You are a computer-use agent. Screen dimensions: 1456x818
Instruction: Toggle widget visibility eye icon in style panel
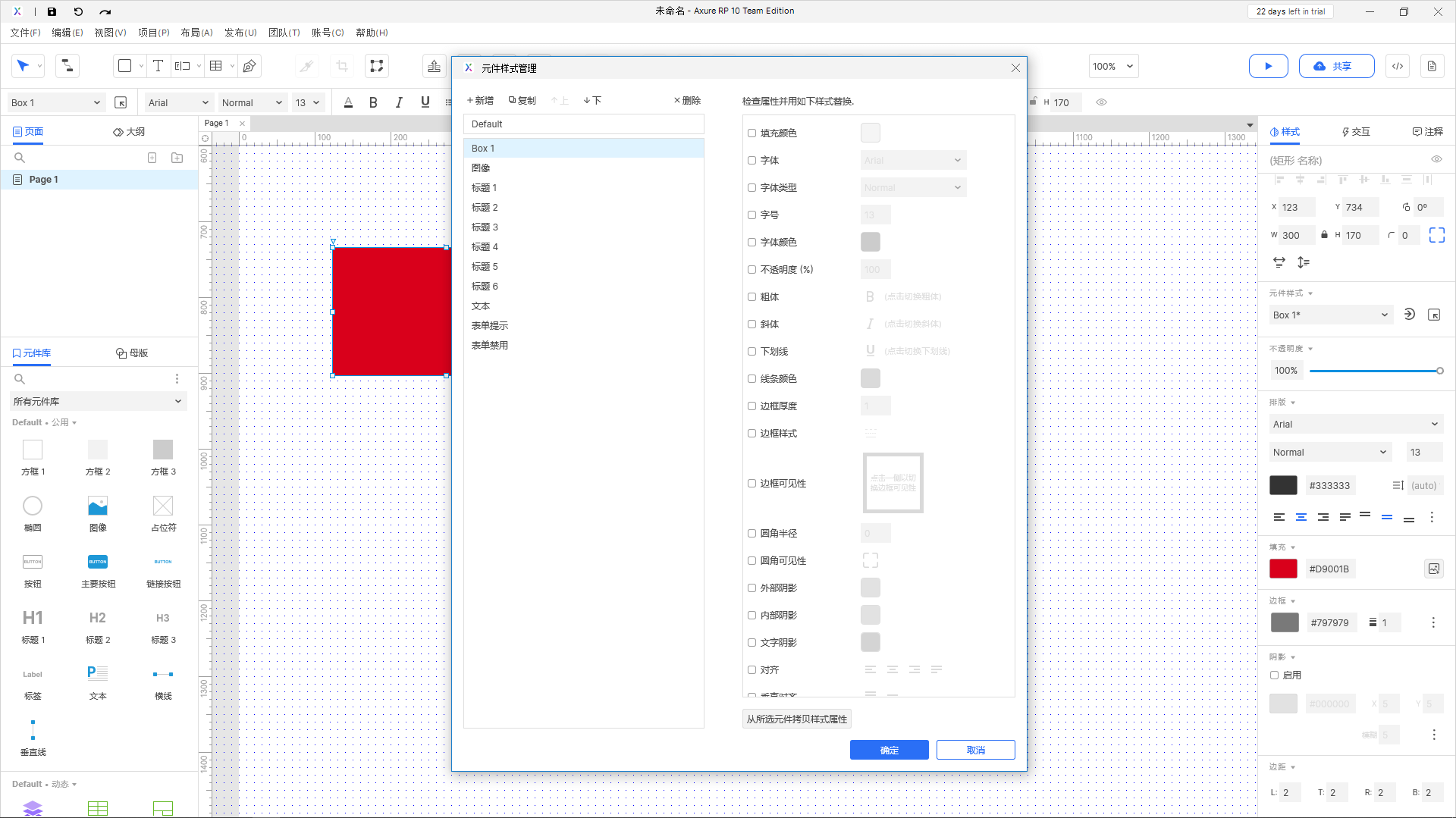1436,159
